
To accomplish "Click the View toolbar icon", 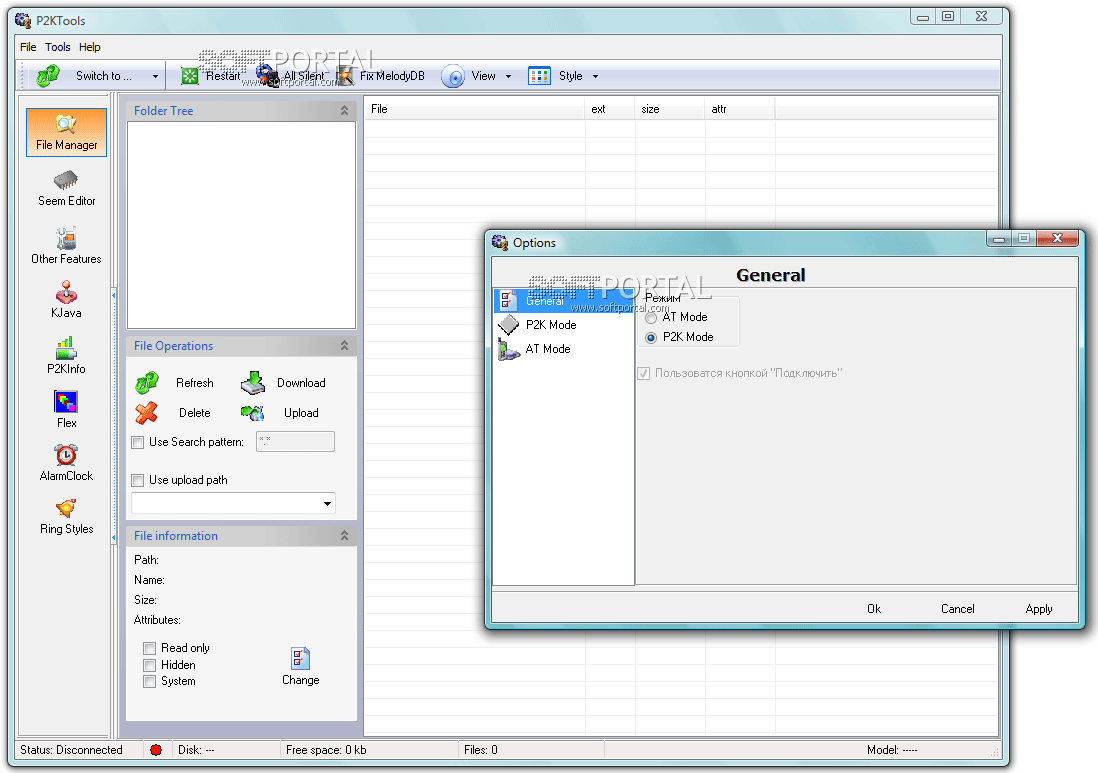I will [x=453, y=76].
